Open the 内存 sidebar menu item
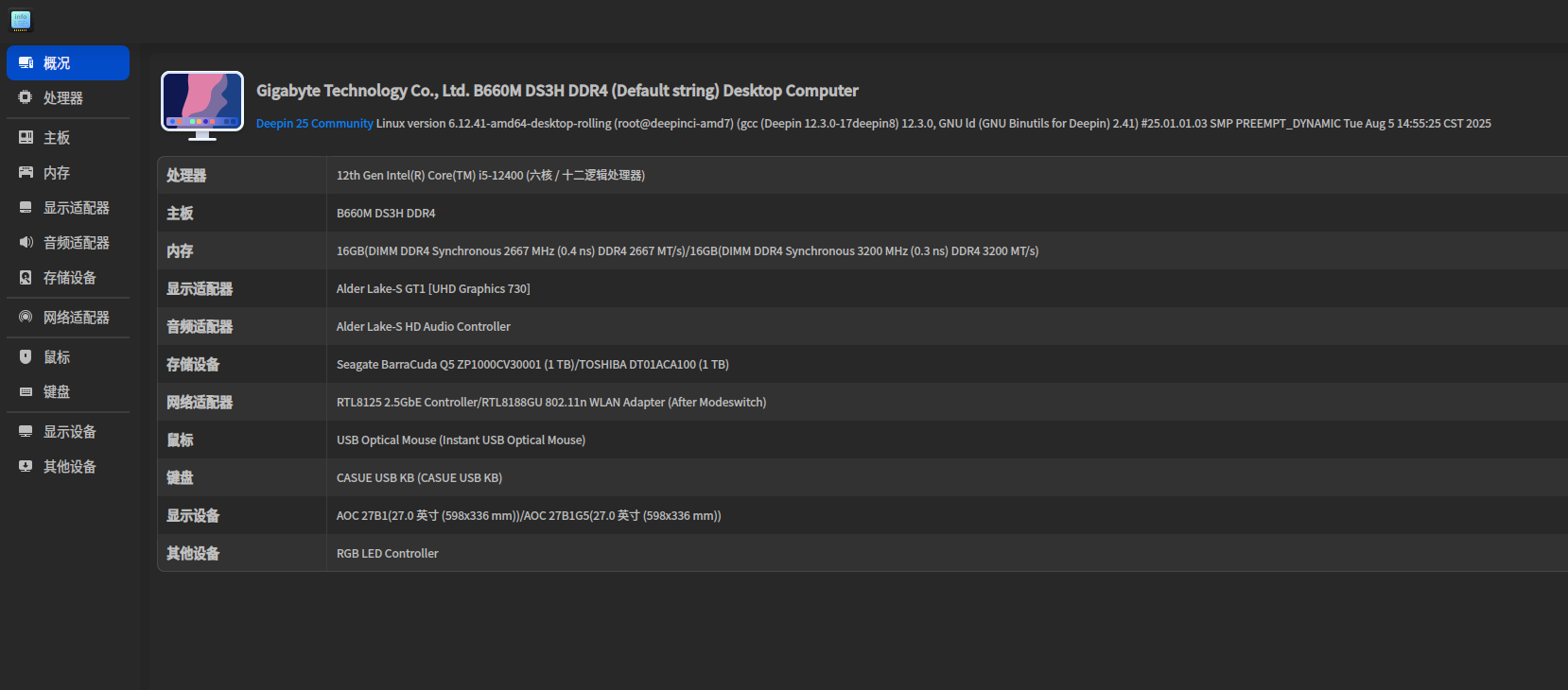The height and width of the screenshot is (690, 1568). (x=68, y=173)
